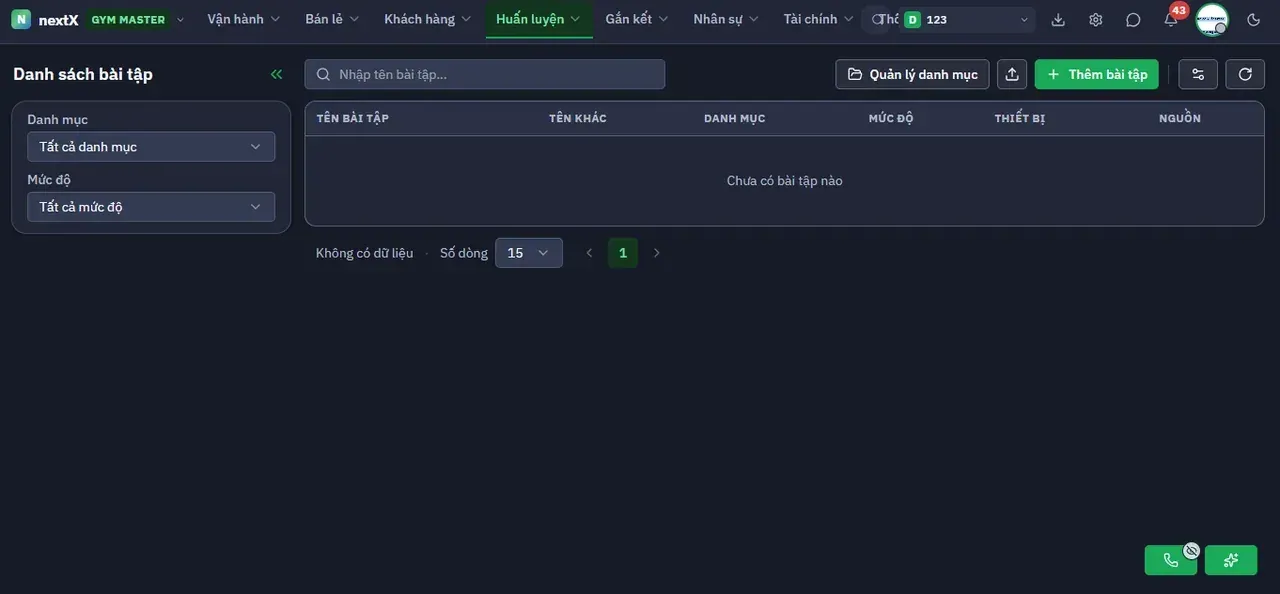Click the 'Chưa có bài tập nào' empty message

[785, 181]
